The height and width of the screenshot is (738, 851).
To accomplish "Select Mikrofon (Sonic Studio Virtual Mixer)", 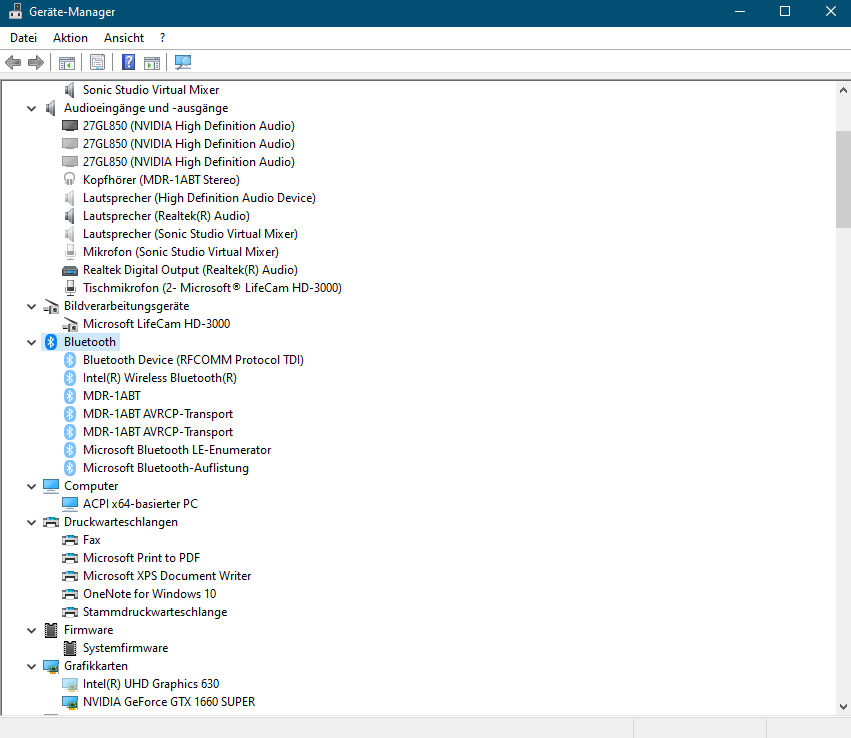I will click(x=181, y=252).
